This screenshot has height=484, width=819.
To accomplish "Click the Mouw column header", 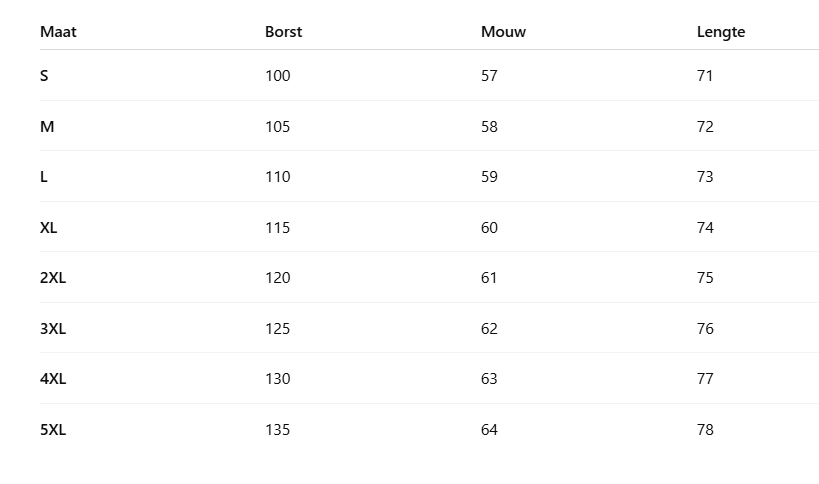I will [503, 32].
